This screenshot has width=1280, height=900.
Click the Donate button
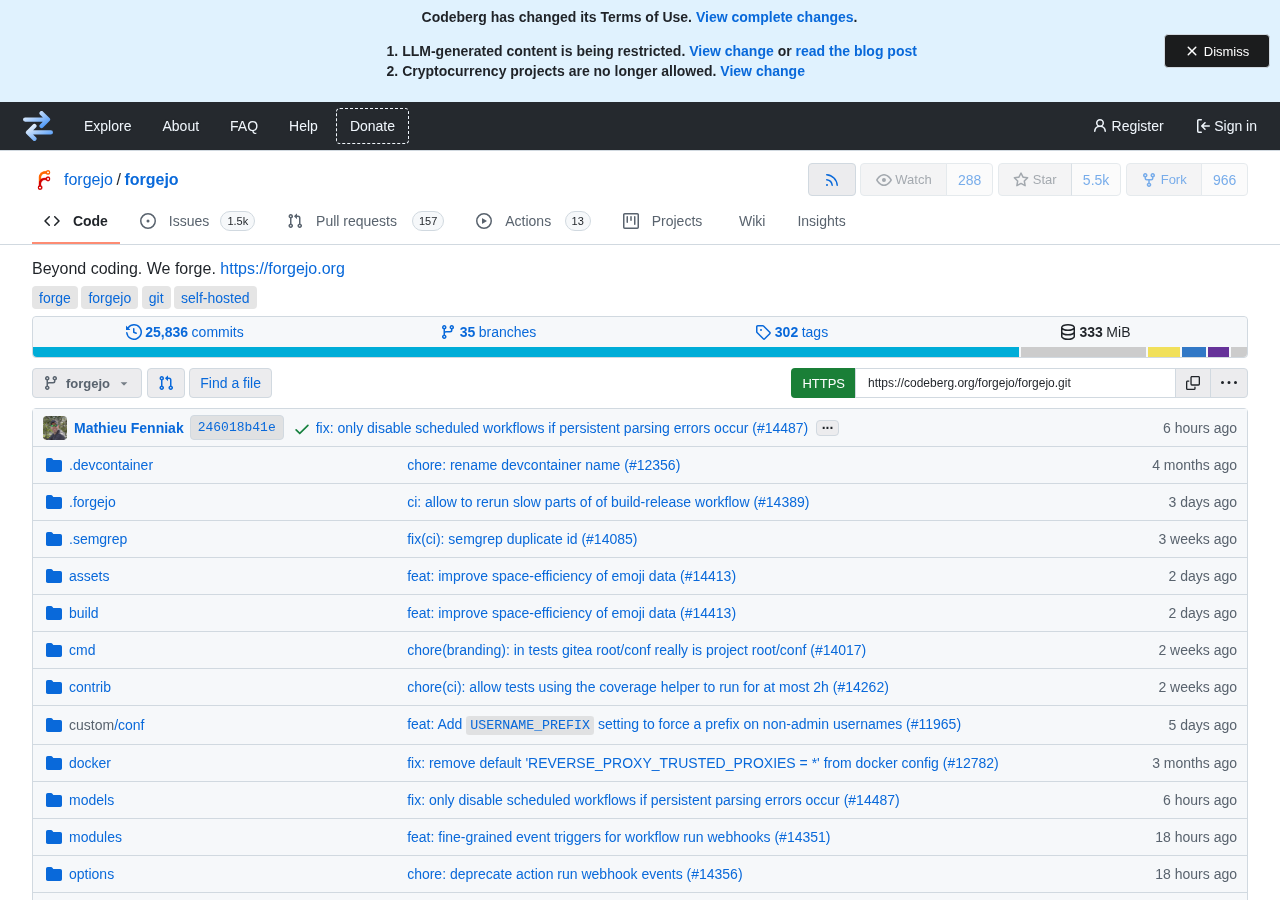tap(372, 126)
